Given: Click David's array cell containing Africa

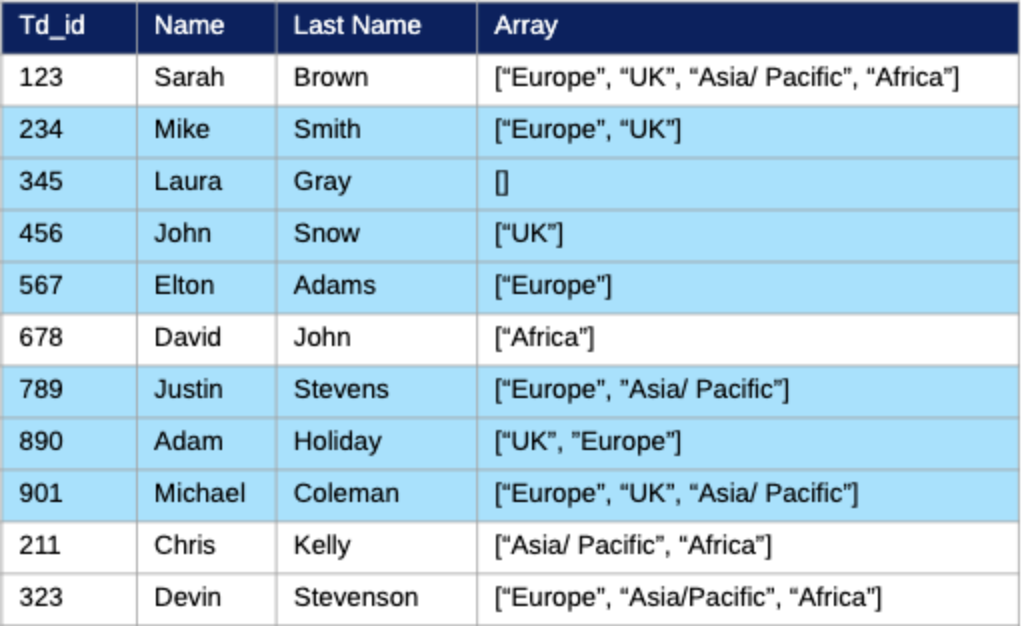Looking at the screenshot, I should [x=544, y=338].
